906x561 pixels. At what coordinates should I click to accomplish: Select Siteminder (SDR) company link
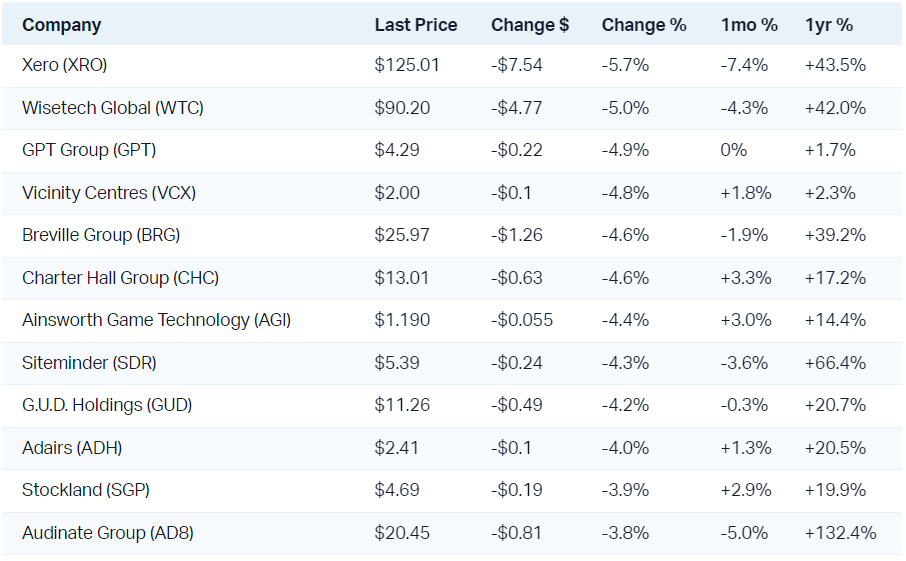click(89, 363)
